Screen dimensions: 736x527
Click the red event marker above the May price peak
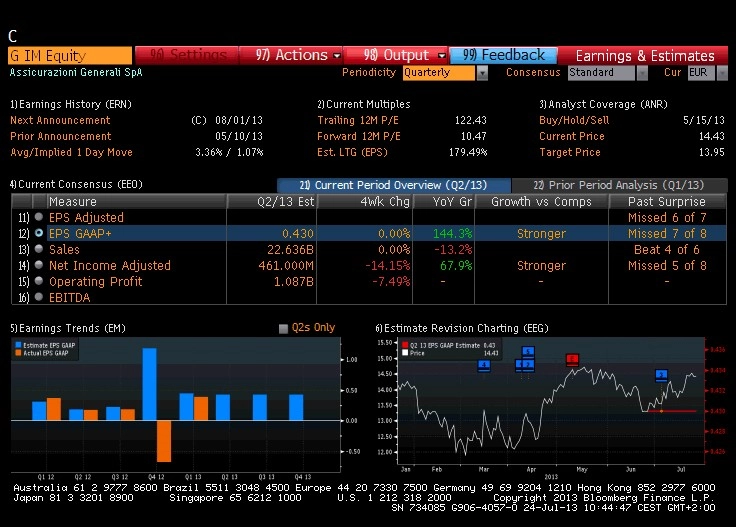pyautogui.click(x=572, y=360)
